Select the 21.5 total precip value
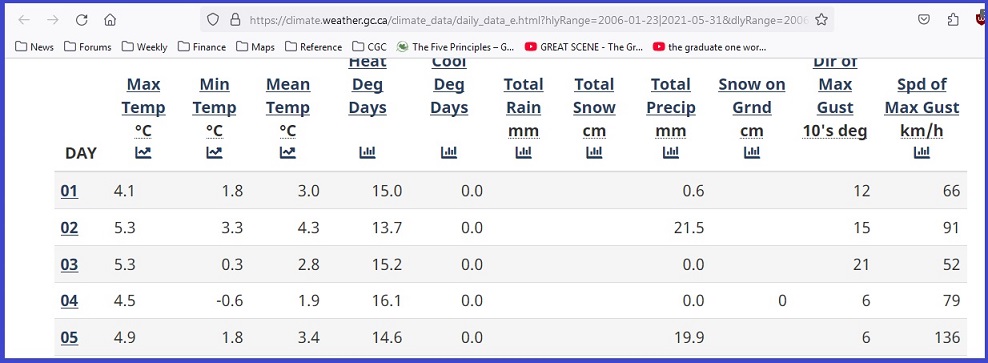 (689, 228)
